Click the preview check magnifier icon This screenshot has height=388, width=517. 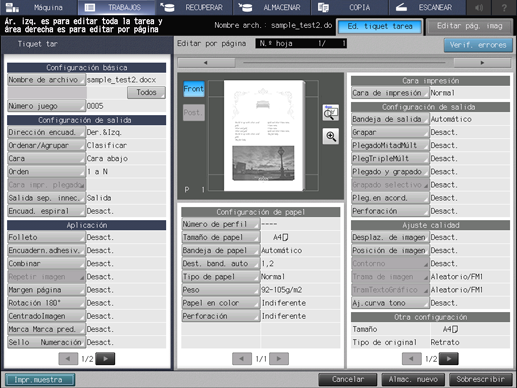point(331,113)
